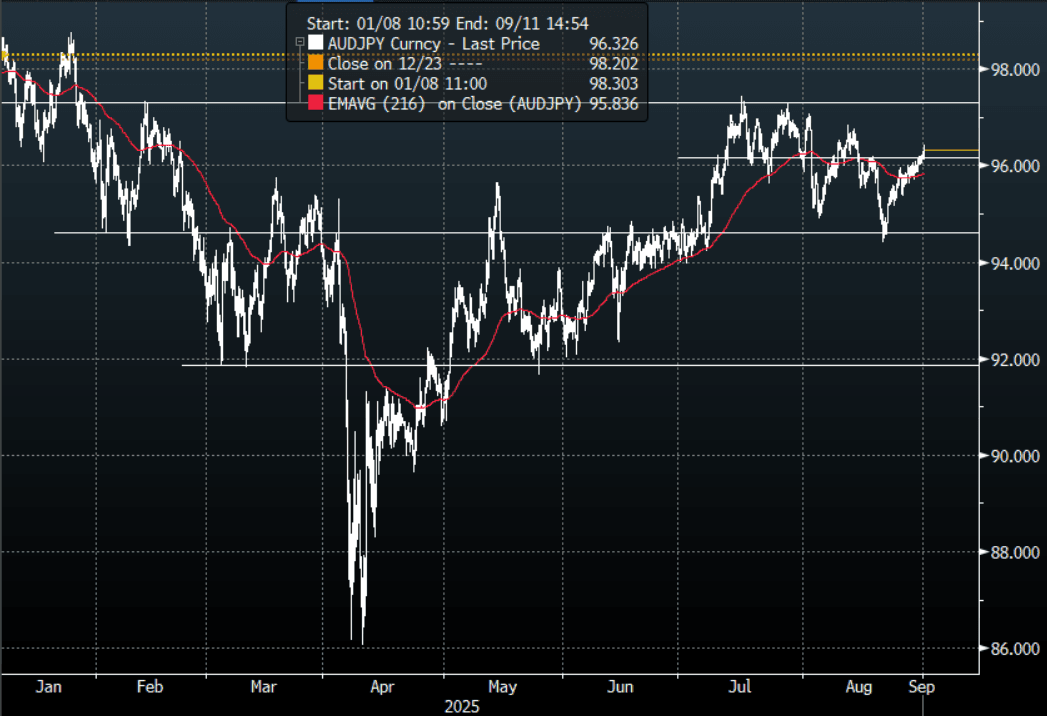The width and height of the screenshot is (1047, 716).
Task: Open the yellow Start on 01/08 swatch
Action: pos(317,84)
